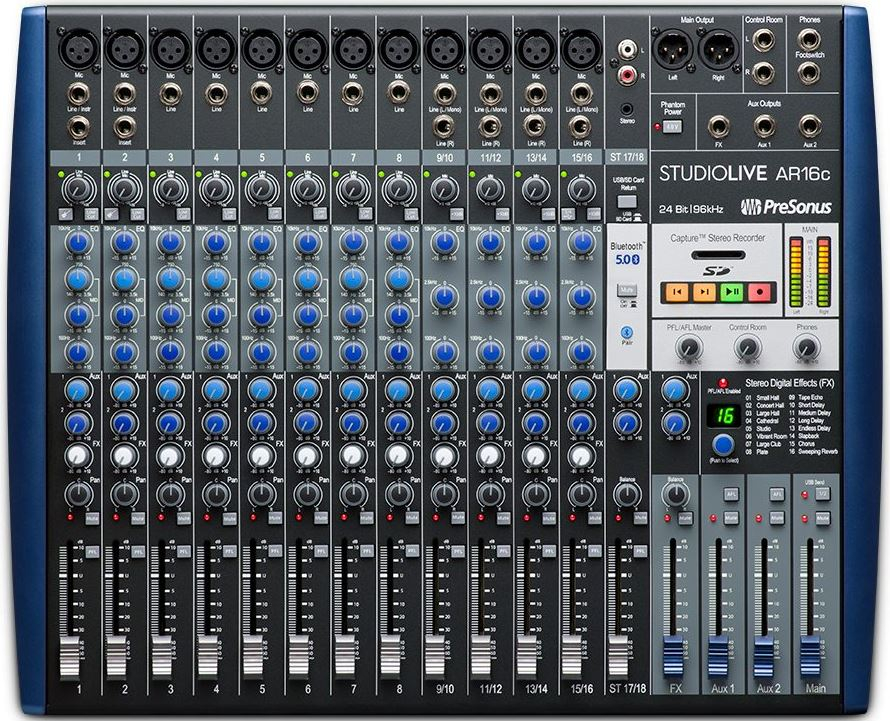Click the red record button
This screenshot has width=890, height=721.
point(759,292)
